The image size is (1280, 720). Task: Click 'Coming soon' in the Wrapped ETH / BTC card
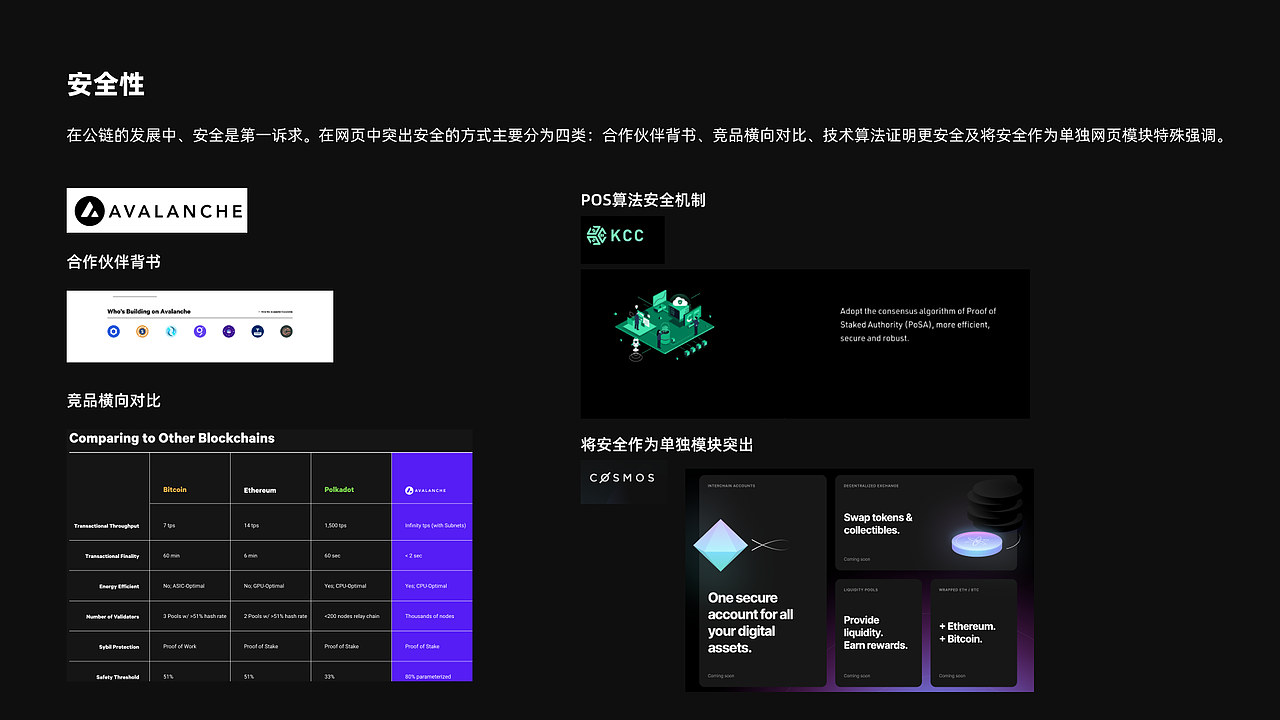click(x=952, y=676)
